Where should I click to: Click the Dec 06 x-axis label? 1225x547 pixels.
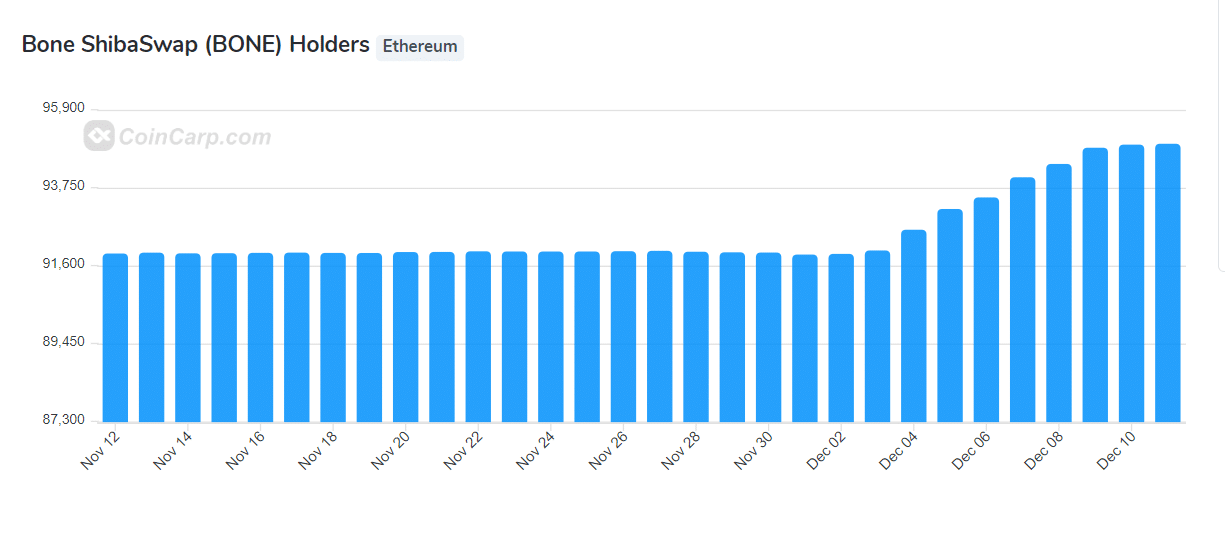point(970,450)
